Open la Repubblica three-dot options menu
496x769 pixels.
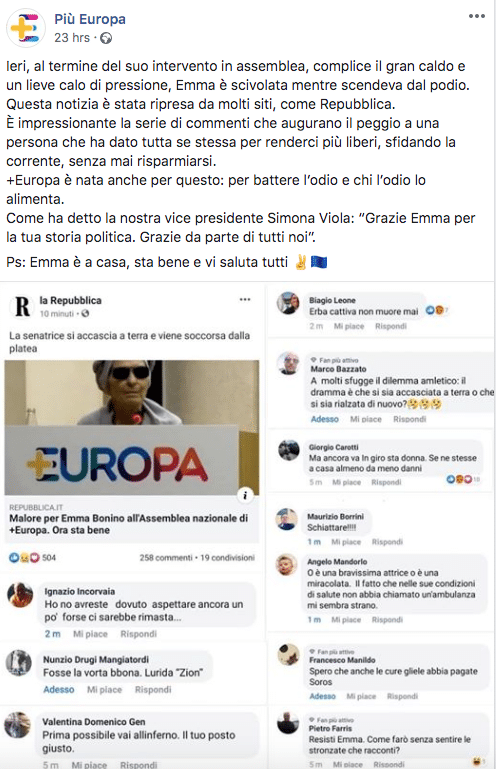point(245,300)
